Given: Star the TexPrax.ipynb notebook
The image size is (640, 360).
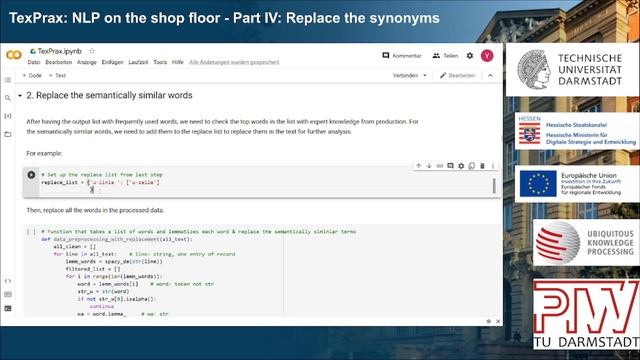Looking at the screenshot, I should coord(92,51).
